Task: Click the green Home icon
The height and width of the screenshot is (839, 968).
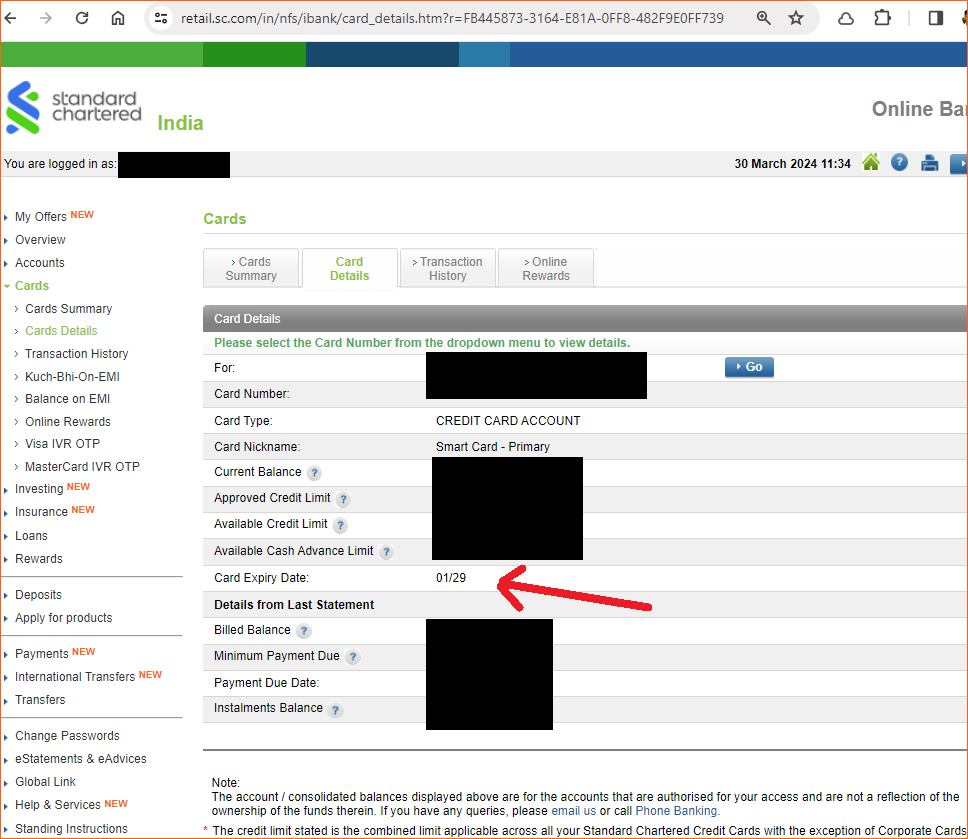Action: [871, 163]
